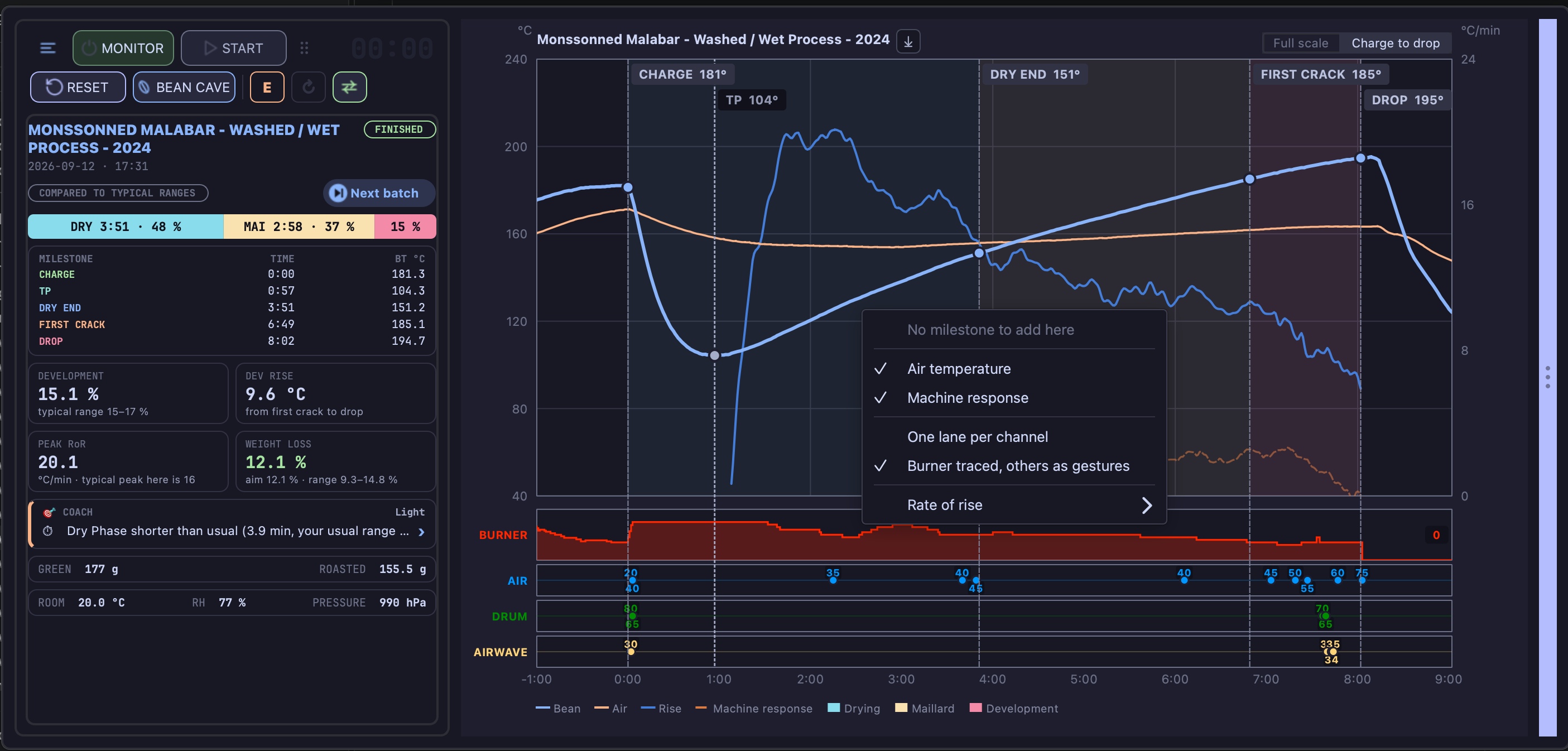The image size is (1568, 751).
Task: Click the E button in toolbar
Action: tap(267, 88)
